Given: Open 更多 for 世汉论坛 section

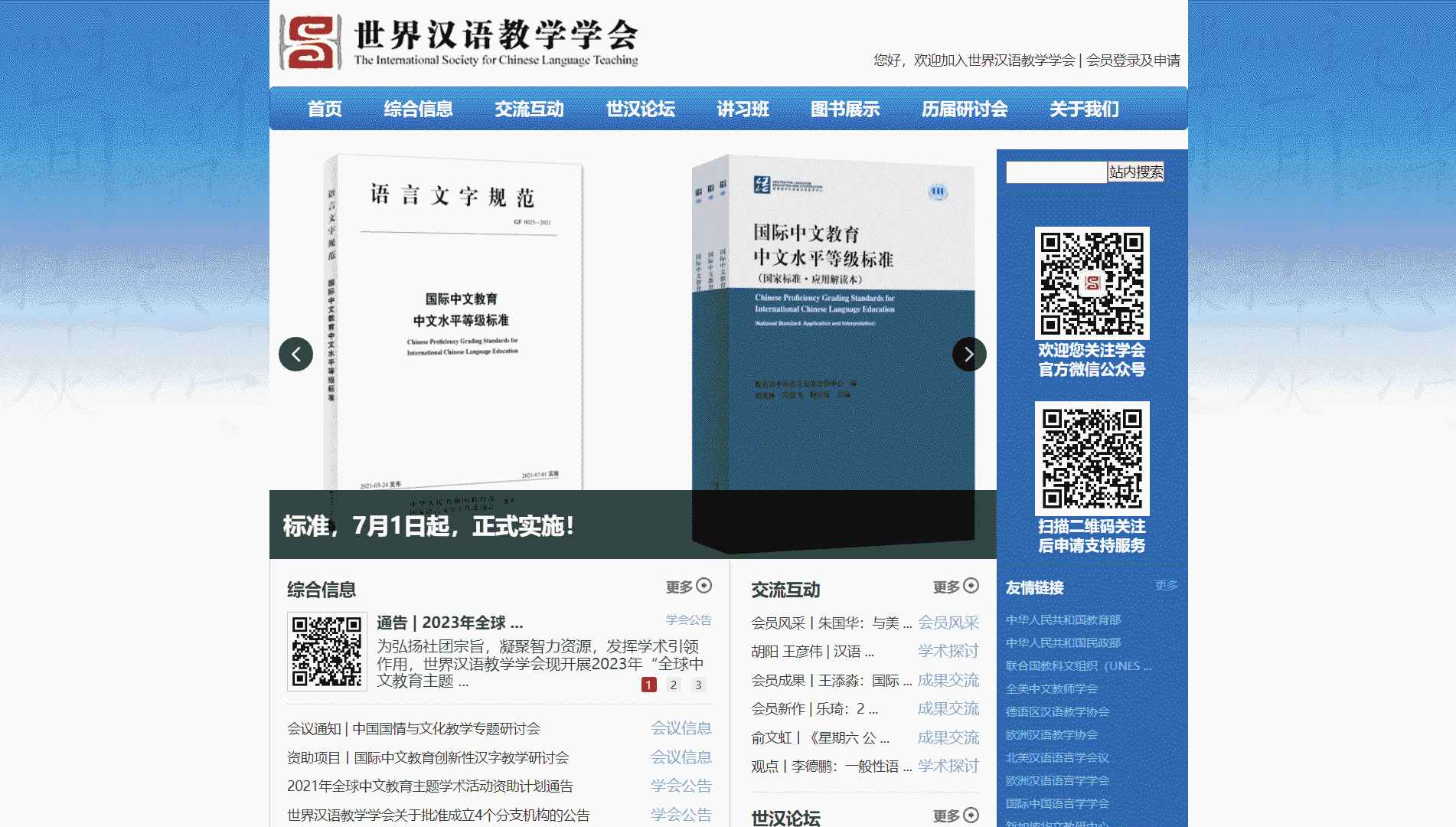Looking at the screenshot, I should (x=956, y=816).
